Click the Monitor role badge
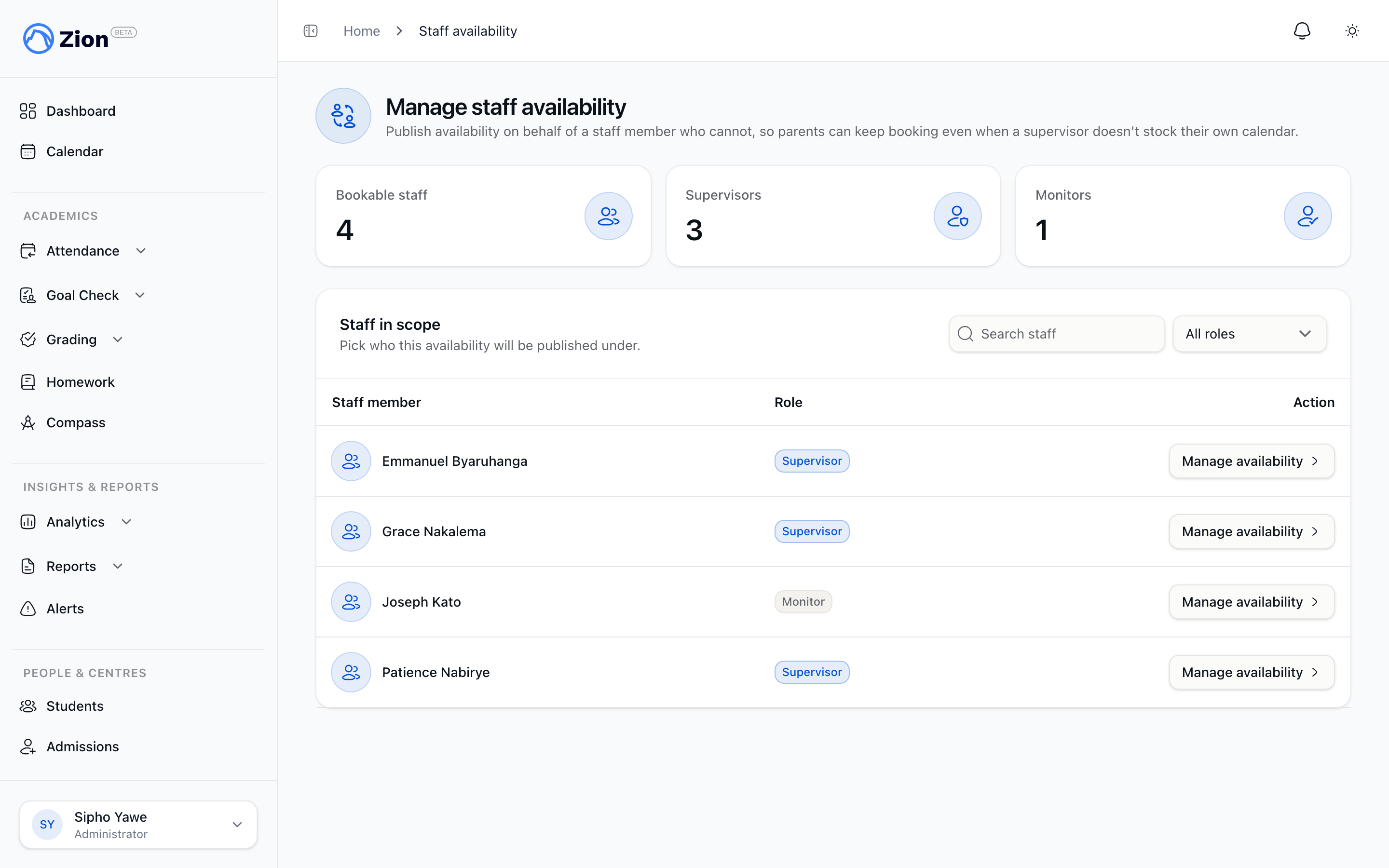1389x868 pixels. coord(803,602)
